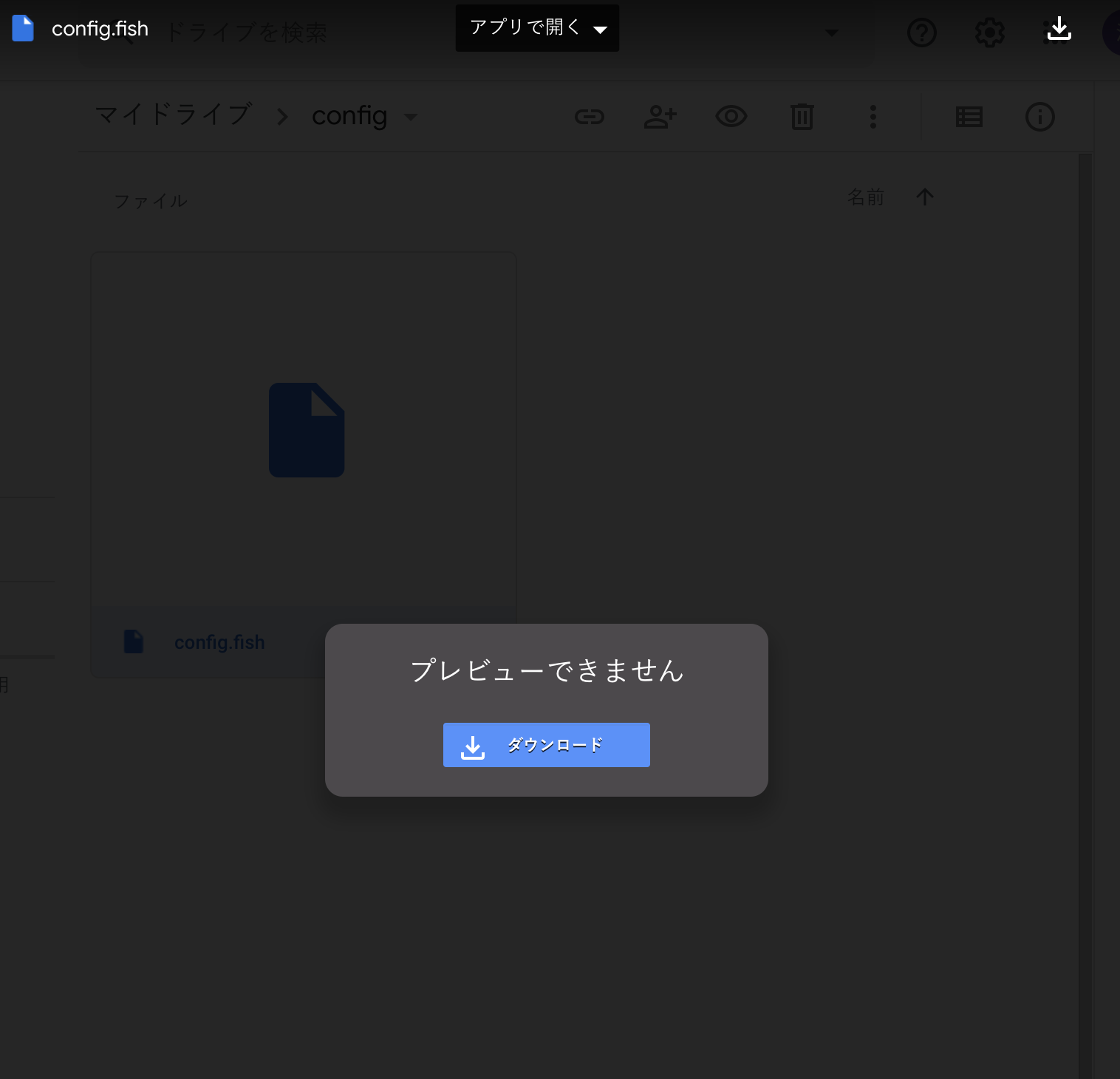1120x1079 pixels.
Task: Click the share add person icon
Action: coord(660,117)
